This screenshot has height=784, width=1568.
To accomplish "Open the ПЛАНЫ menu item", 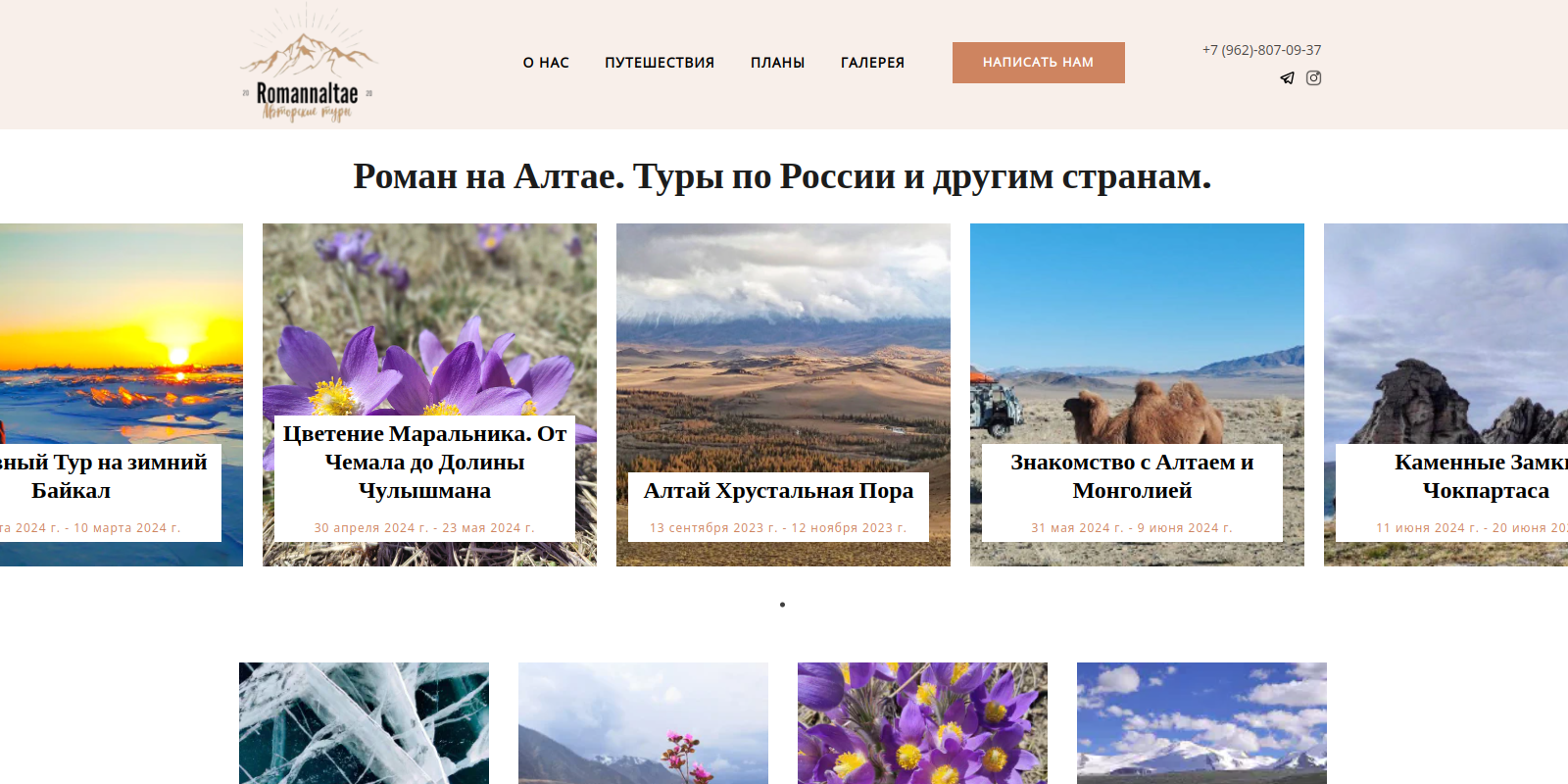I will point(778,63).
